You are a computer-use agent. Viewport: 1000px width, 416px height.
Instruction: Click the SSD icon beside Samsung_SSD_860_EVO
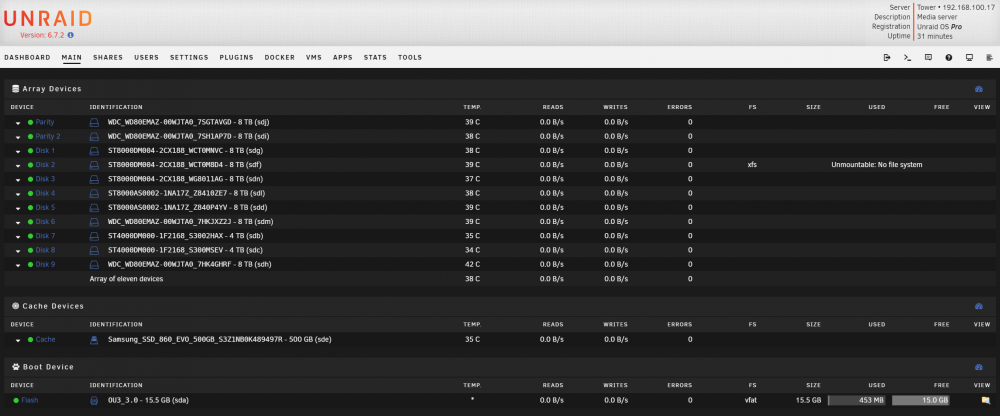[x=94, y=340]
